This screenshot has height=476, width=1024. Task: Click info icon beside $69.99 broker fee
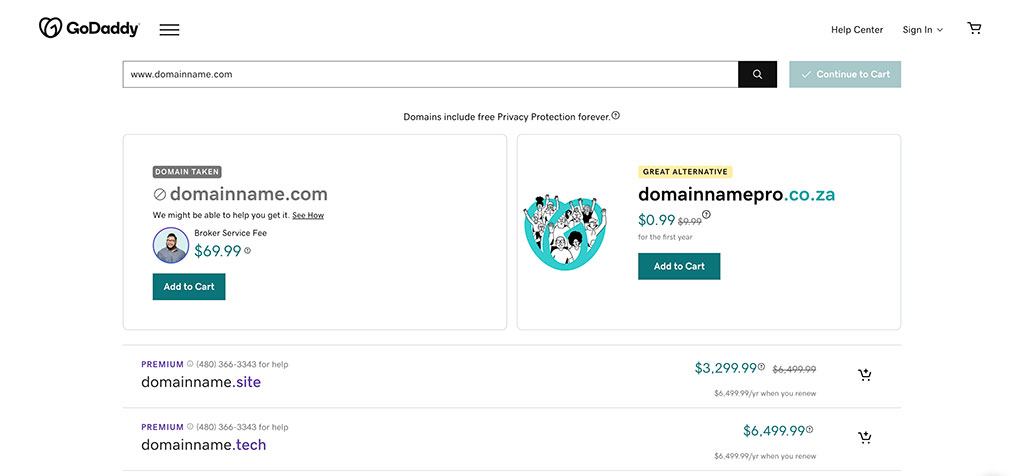coord(248,250)
